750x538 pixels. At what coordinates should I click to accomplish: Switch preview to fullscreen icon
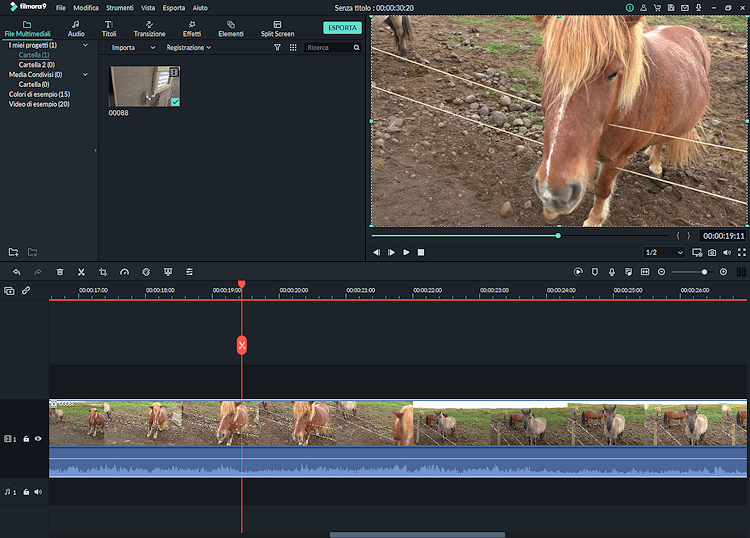[742, 253]
